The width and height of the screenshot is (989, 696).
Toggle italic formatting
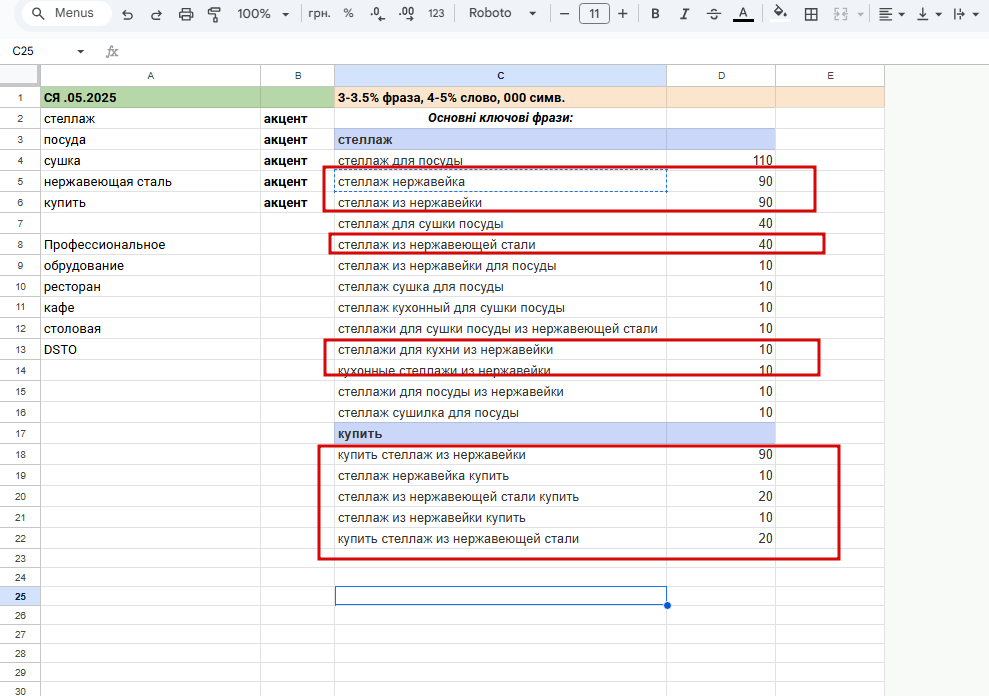click(684, 14)
